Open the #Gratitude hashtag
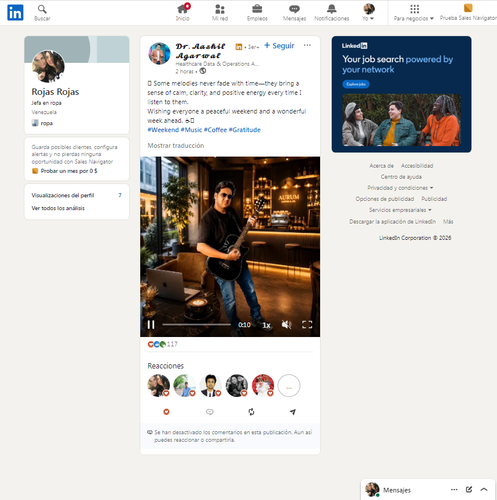 [x=244, y=130]
